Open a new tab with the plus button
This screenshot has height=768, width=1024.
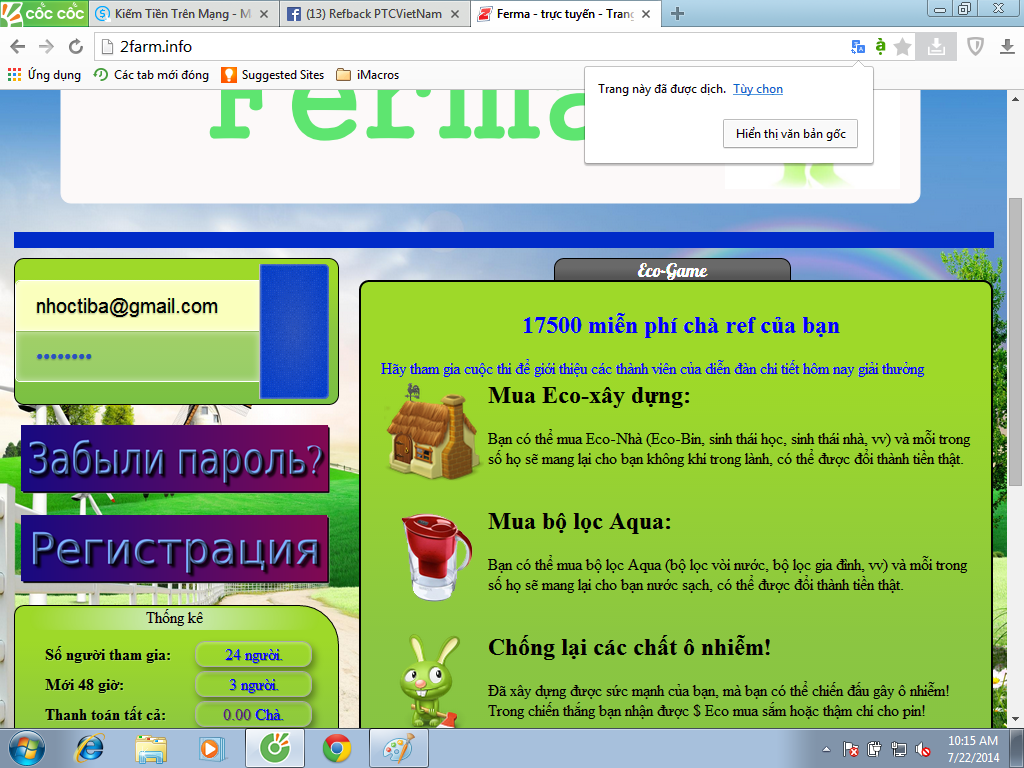click(x=677, y=14)
